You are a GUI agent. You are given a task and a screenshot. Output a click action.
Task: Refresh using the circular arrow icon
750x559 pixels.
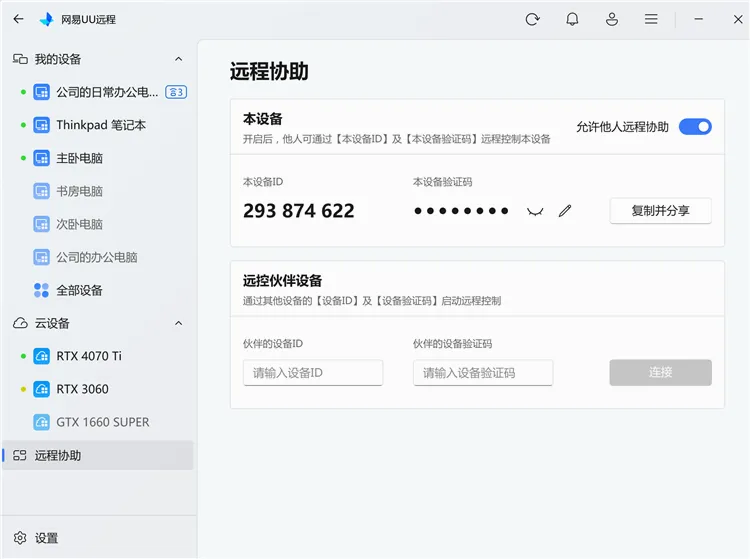[x=532, y=19]
